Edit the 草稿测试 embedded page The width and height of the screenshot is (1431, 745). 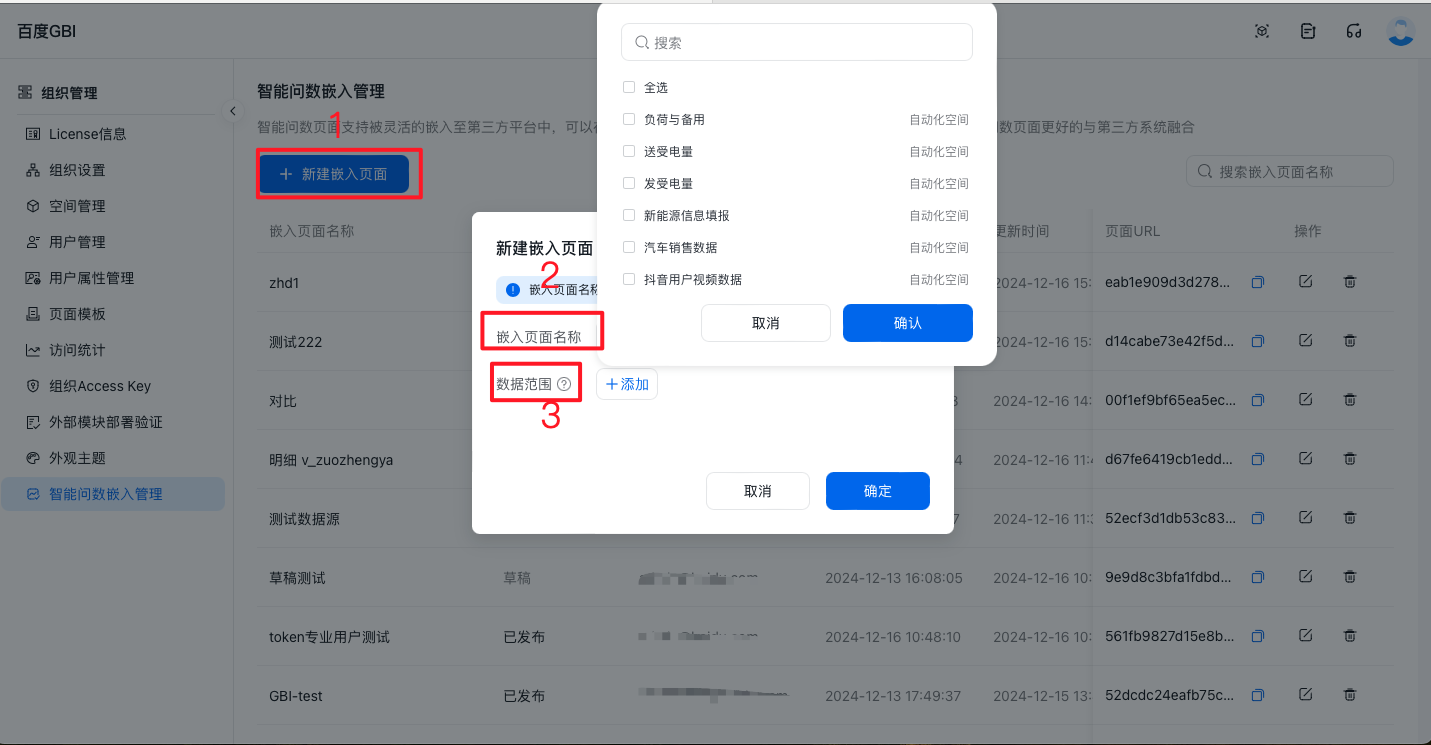pos(1305,577)
